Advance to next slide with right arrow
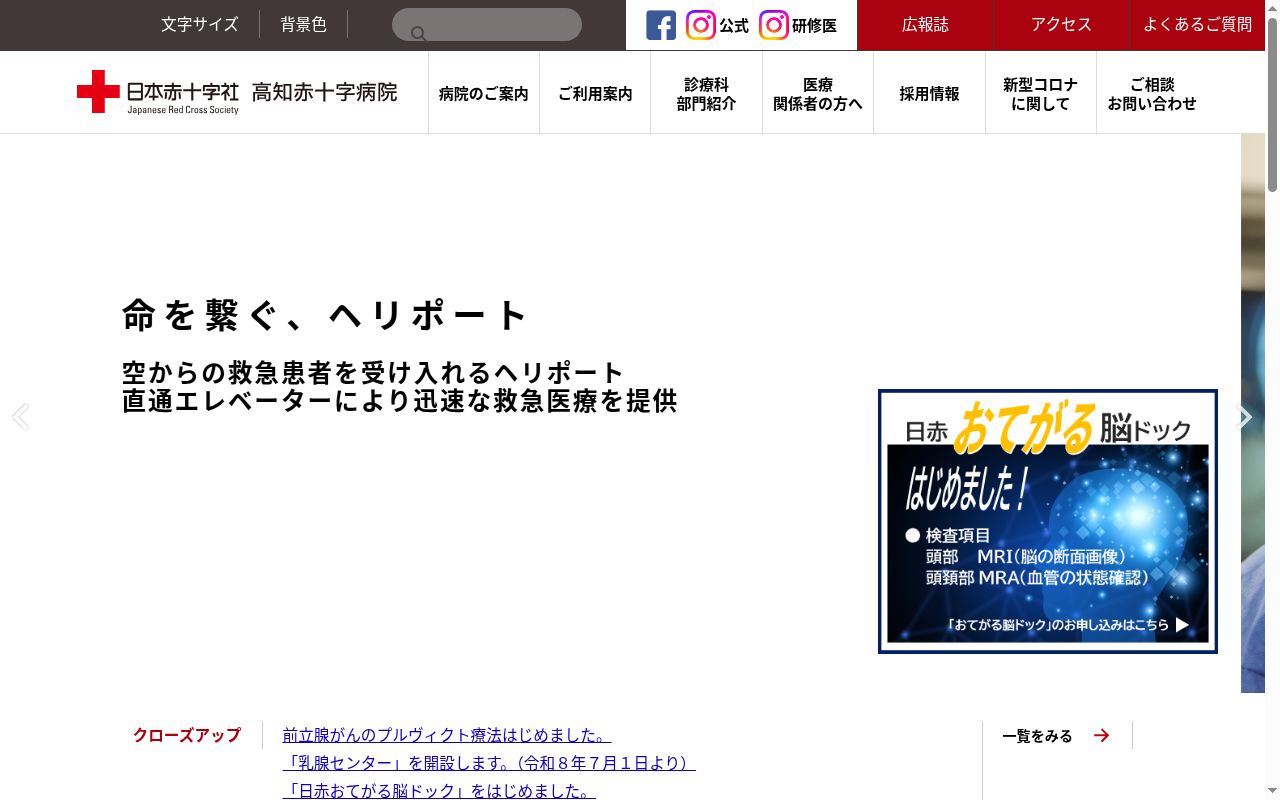1280x800 pixels. pyautogui.click(x=1243, y=417)
